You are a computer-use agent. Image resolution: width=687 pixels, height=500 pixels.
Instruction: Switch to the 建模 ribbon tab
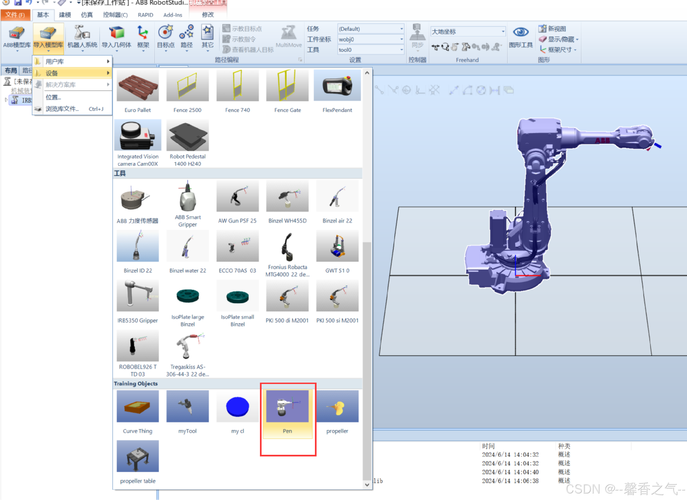coord(65,15)
